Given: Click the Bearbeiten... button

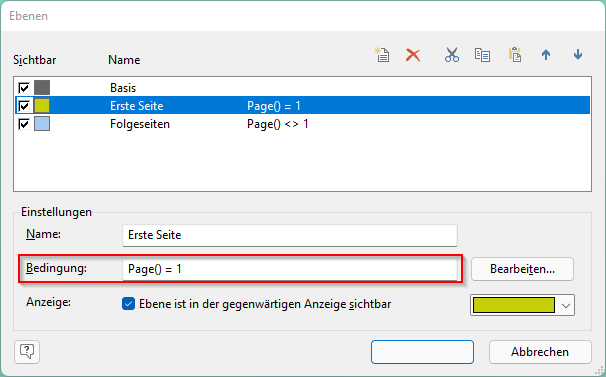Looking at the screenshot, I should (522, 269).
